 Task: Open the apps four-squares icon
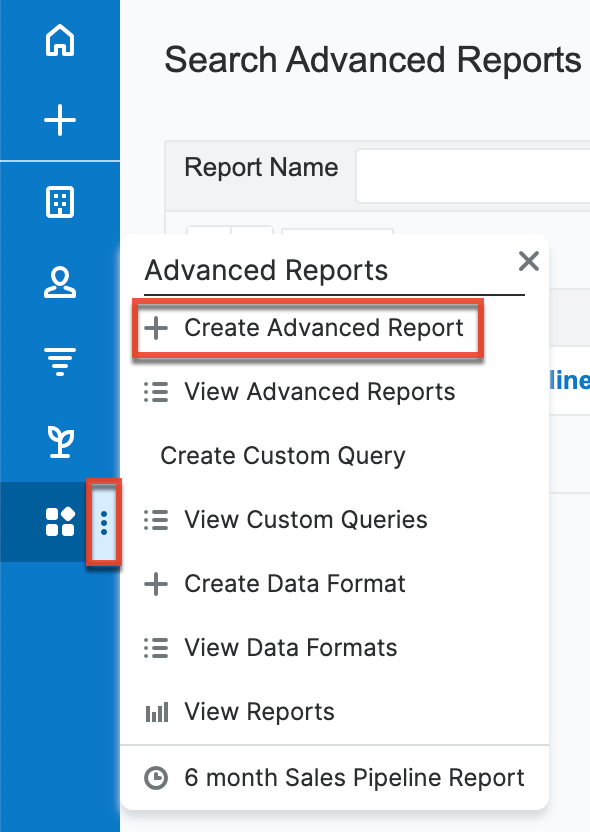(x=60, y=520)
